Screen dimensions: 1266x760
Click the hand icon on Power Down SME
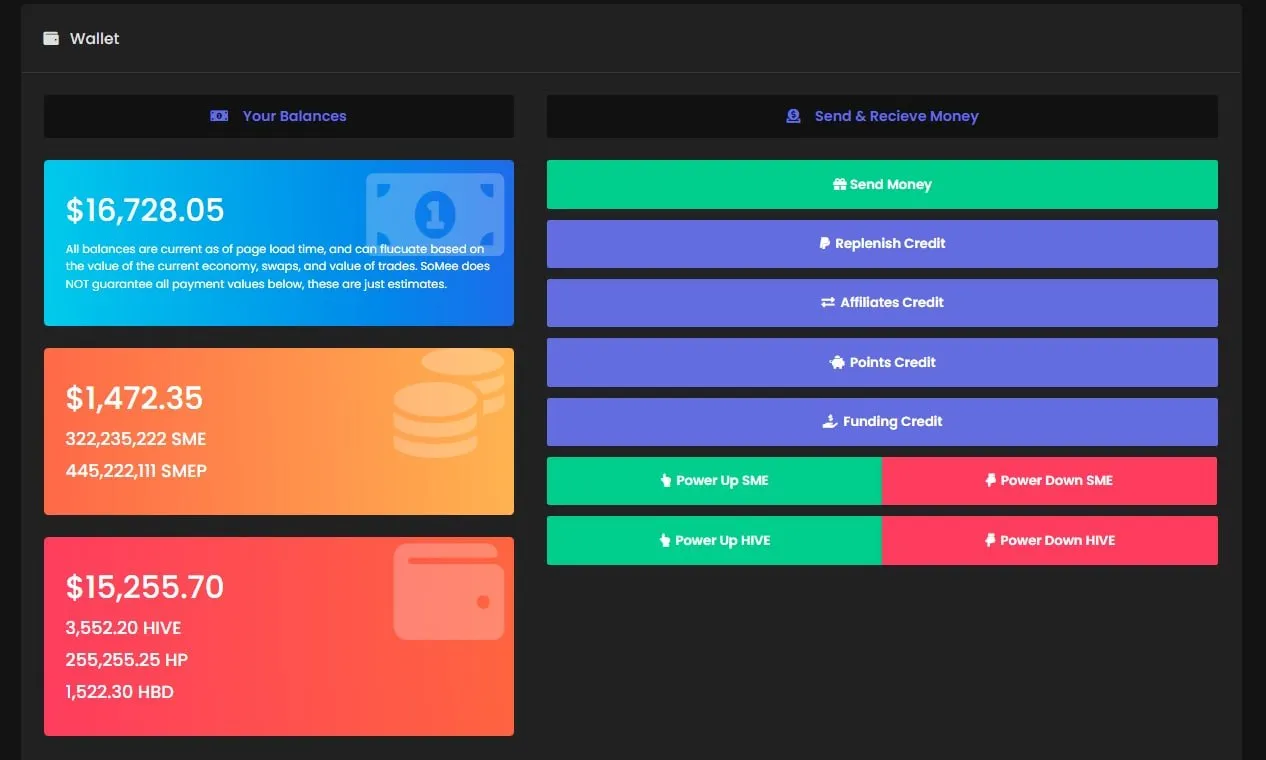pos(990,480)
